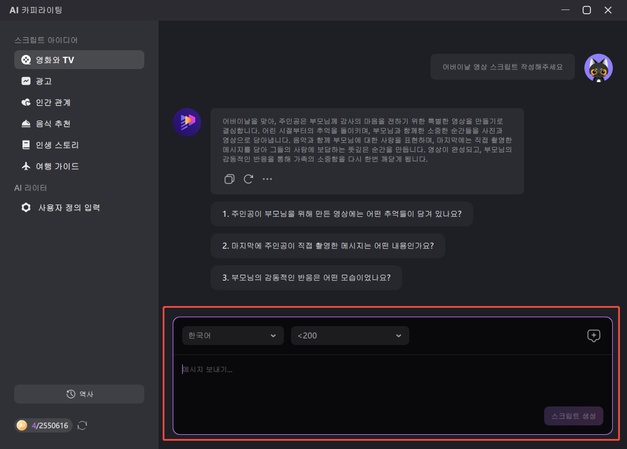This screenshot has width=627, height=449.
Task: Click the new chat icon in input box
Action: point(593,335)
